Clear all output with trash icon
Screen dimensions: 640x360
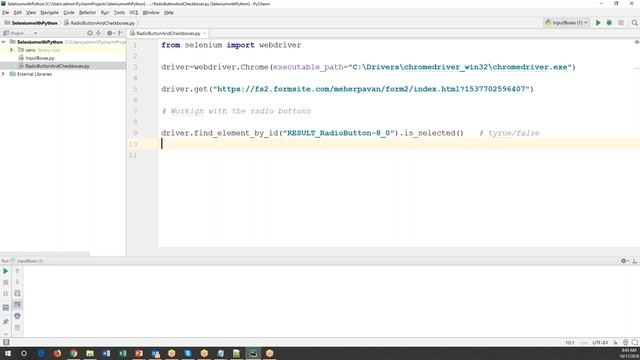click(17, 327)
